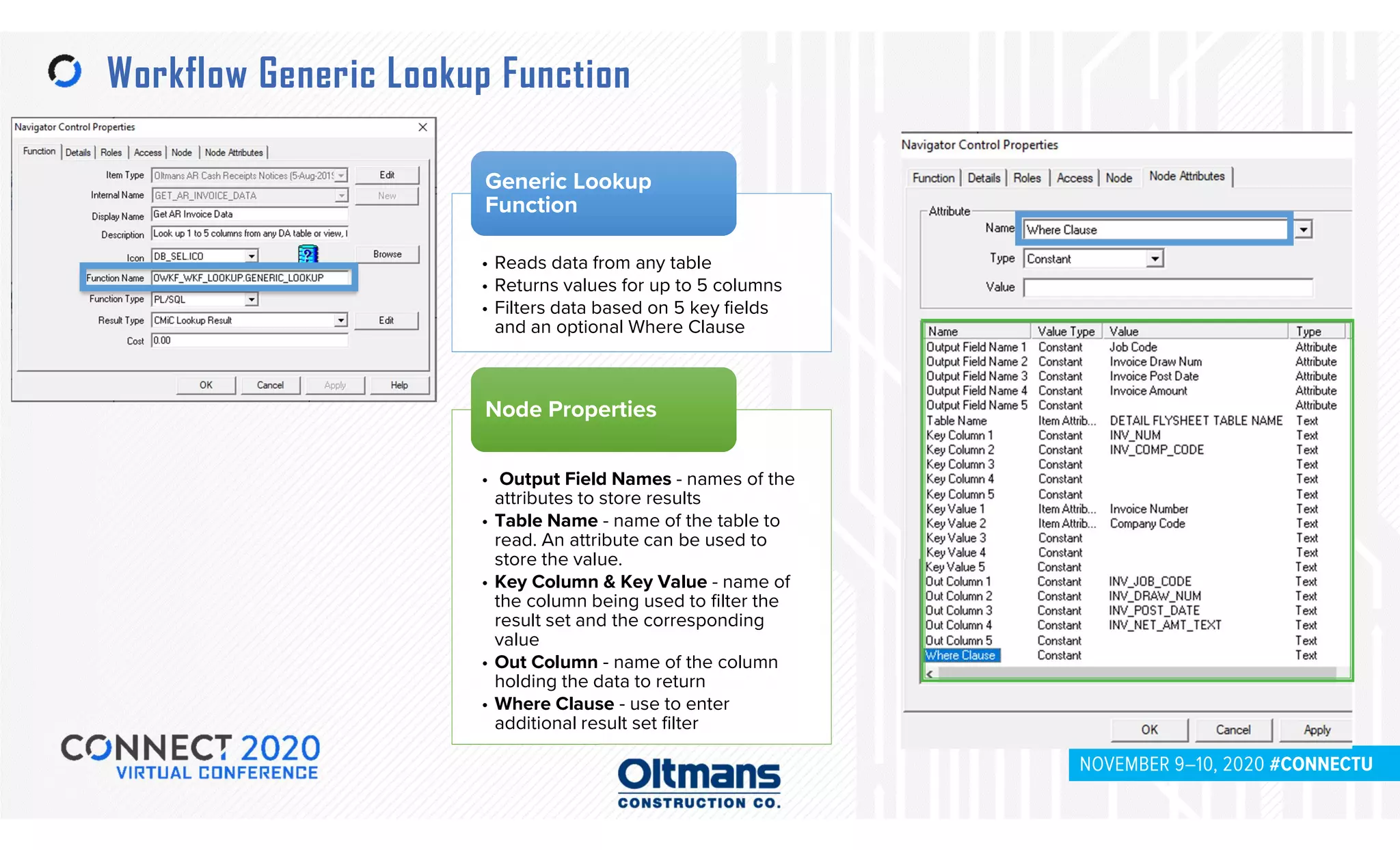The height and width of the screenshot is (850, 1400).
Task: Click Type column header in attribute list
Action: pos(1317,331)
